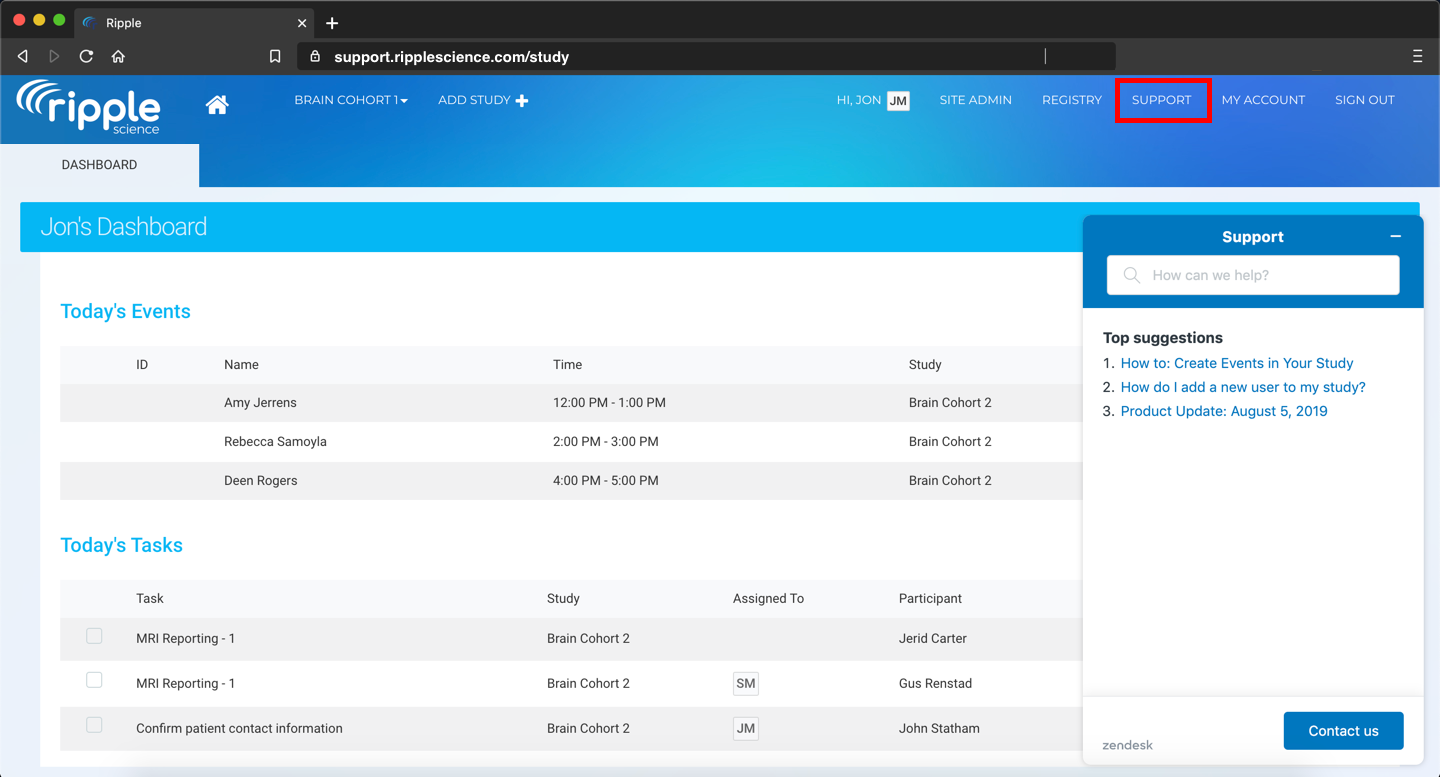Click the bookmark icon near address bar

click(x=275, y=57)
